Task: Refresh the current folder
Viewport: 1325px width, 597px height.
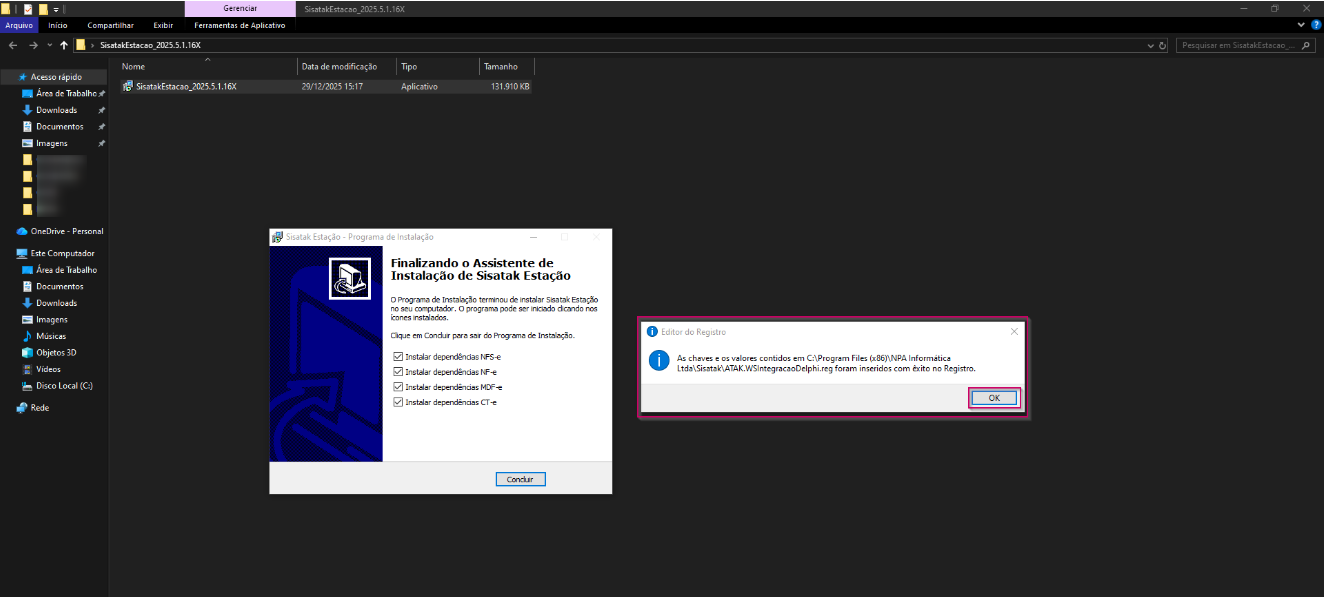Action: coord(1162,45)
